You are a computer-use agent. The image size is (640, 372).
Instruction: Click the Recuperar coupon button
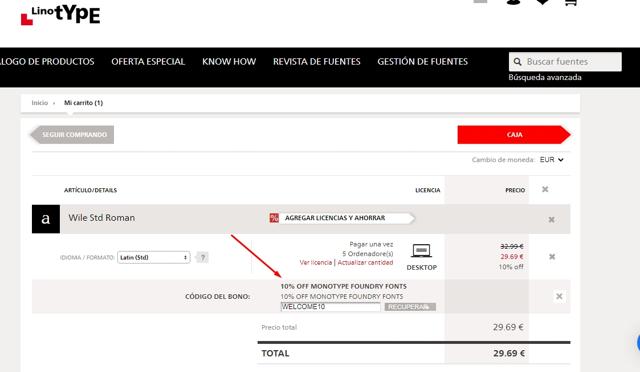point(410,307)
